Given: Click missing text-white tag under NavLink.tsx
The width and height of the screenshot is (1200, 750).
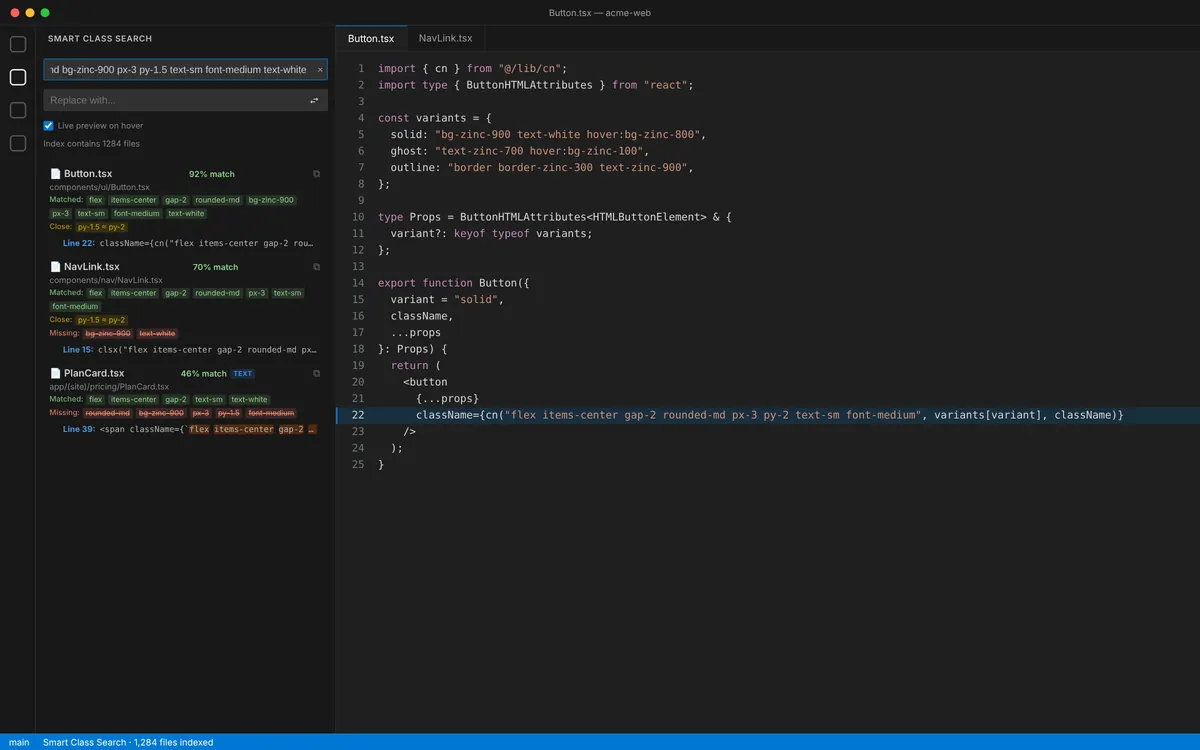Looking at the screenshot, I should pos(157,333).
